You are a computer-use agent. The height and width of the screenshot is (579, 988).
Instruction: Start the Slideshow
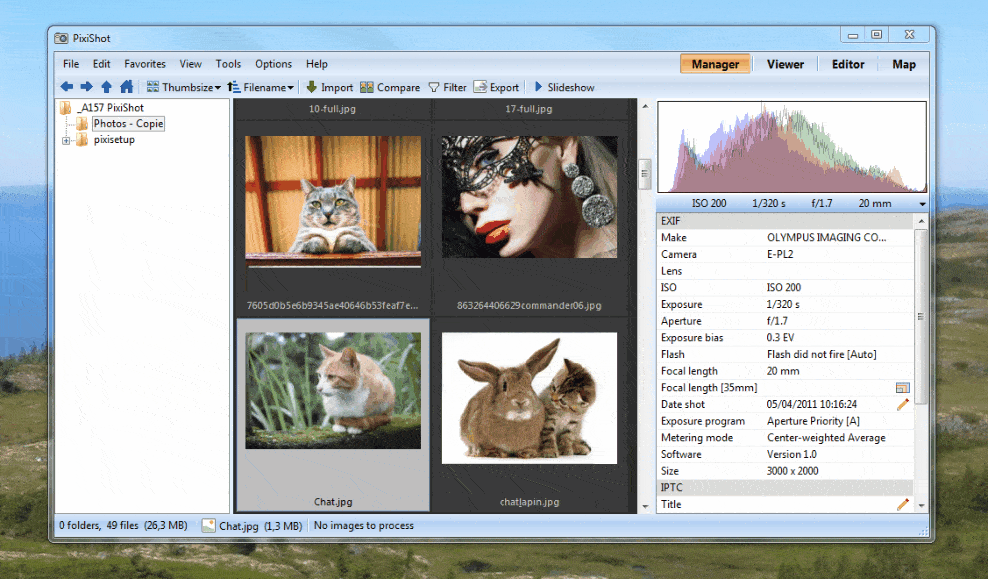coord(564,88)
